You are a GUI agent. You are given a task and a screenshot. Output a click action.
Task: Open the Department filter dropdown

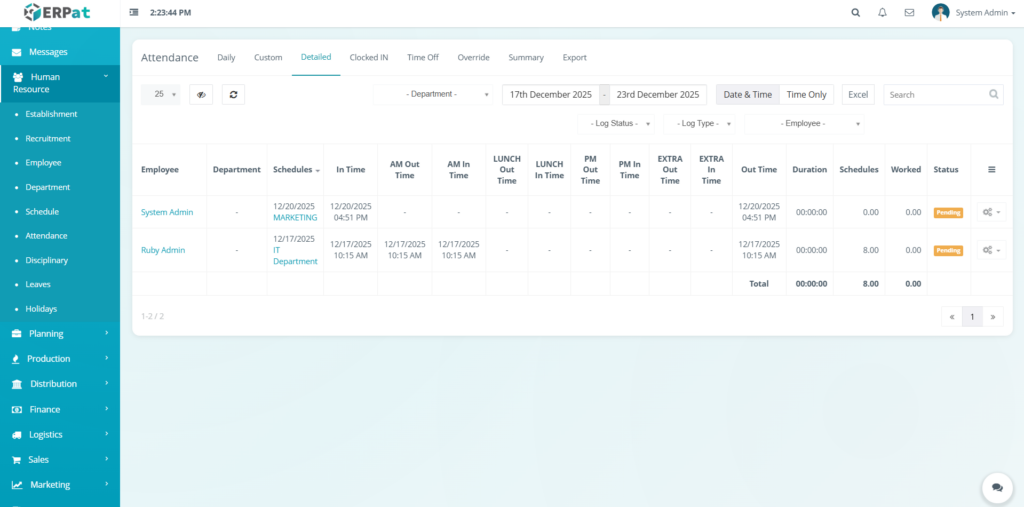pyautogui.click(x=433, y=94)
